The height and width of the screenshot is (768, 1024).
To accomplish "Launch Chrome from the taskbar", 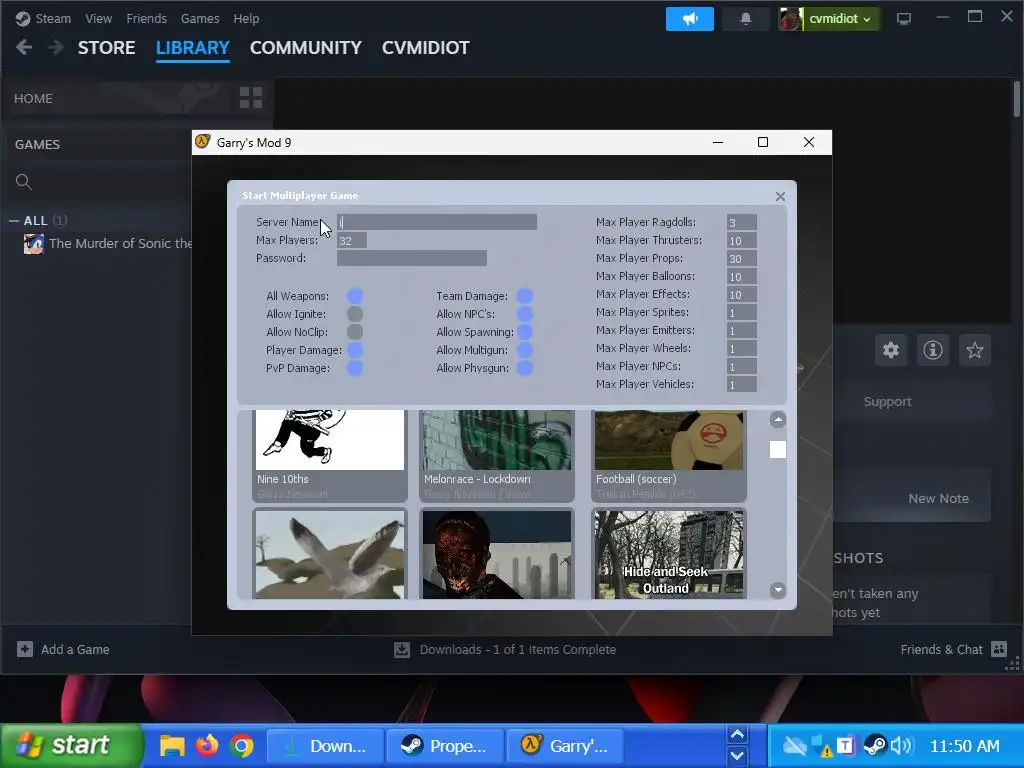I will click(x=242, y=745).
